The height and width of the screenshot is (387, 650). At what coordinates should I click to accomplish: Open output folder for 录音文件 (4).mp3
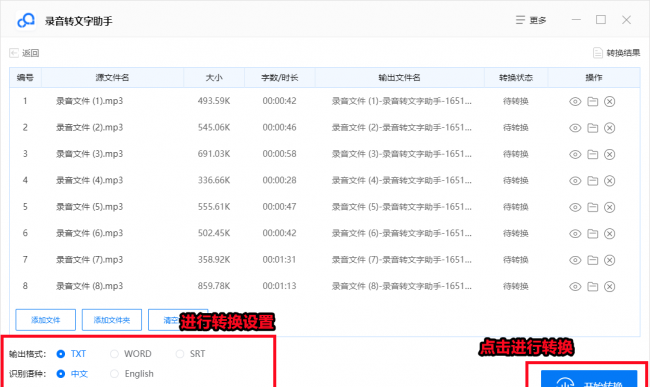pyautogui.click(x=592, y=181)
